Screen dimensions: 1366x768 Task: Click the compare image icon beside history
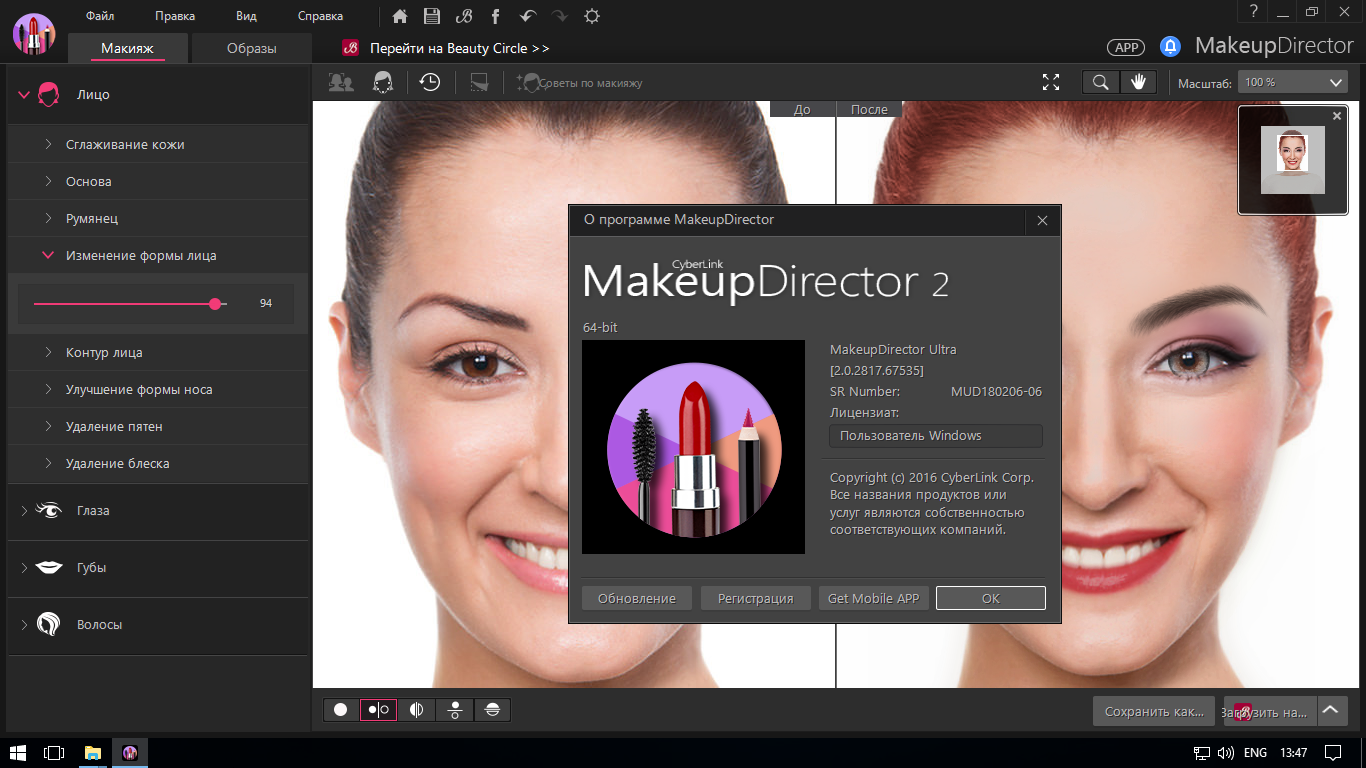point(479,82)
